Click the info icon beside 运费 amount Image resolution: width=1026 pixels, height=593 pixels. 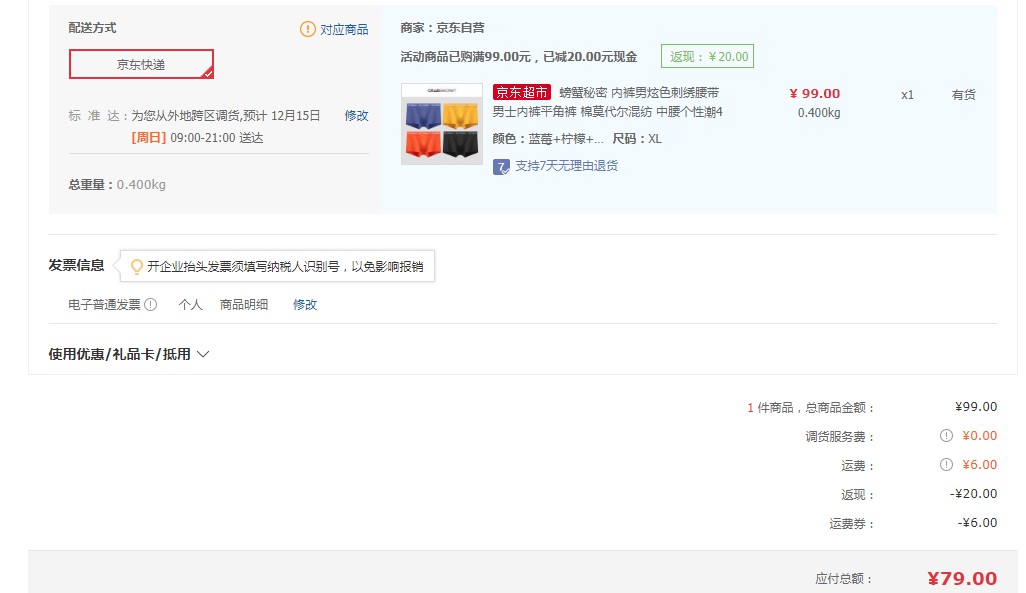(946, 465)
